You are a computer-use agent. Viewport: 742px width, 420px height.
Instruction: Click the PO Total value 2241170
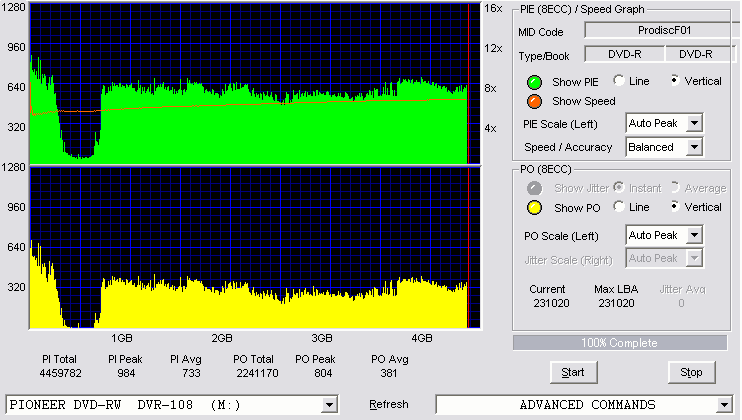click(257, 373)
